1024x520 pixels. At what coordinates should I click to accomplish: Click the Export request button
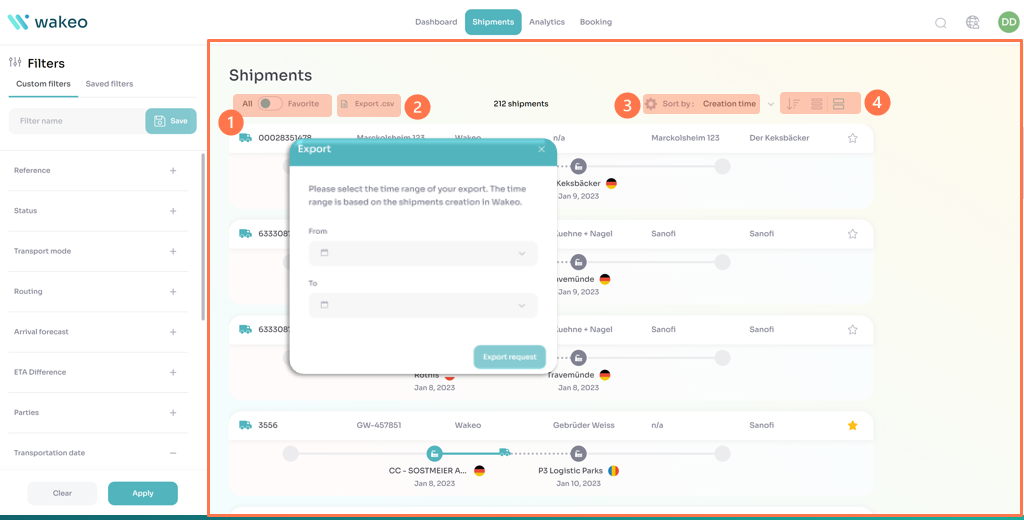tap(510, 357)
